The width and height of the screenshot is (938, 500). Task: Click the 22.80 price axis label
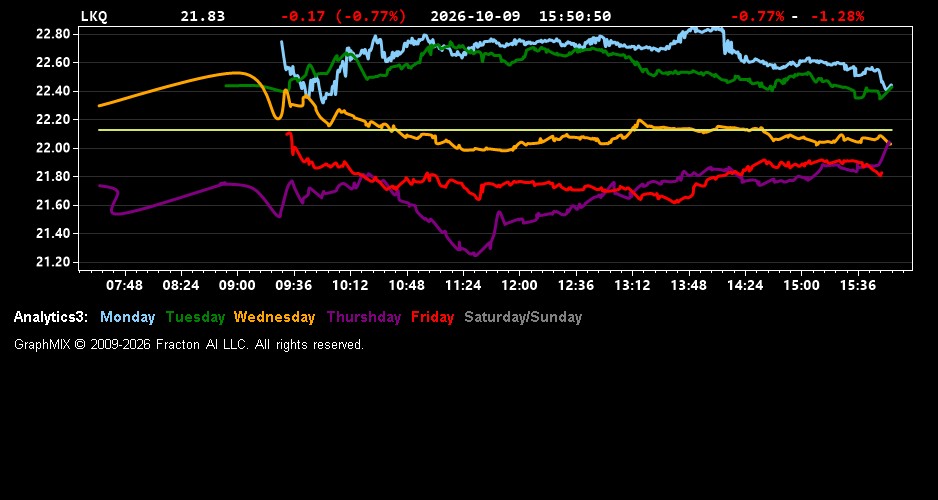point(54,34)
